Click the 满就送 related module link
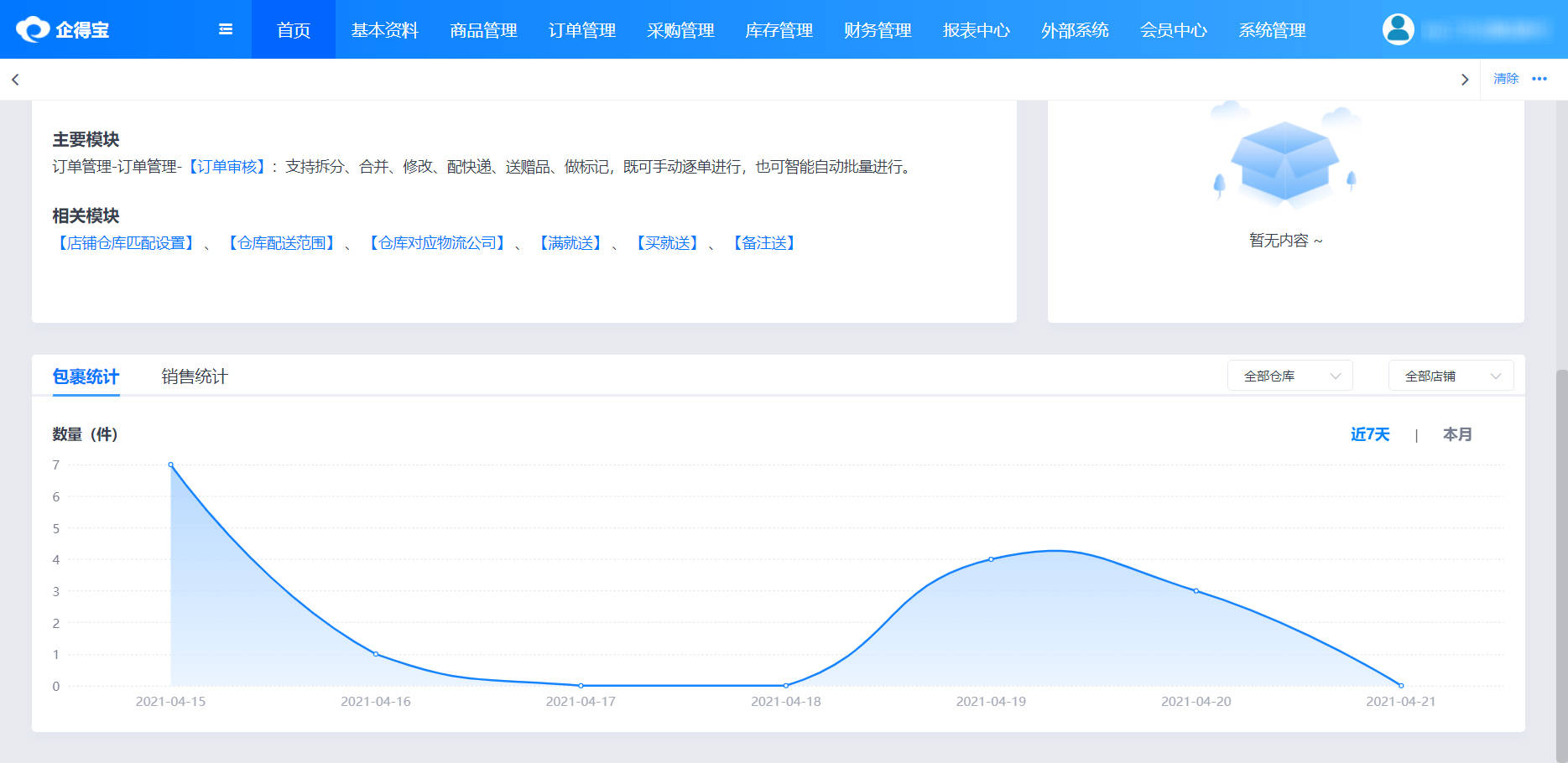The width and height of the screenshot is (1568, 763). tap(570, 243)
